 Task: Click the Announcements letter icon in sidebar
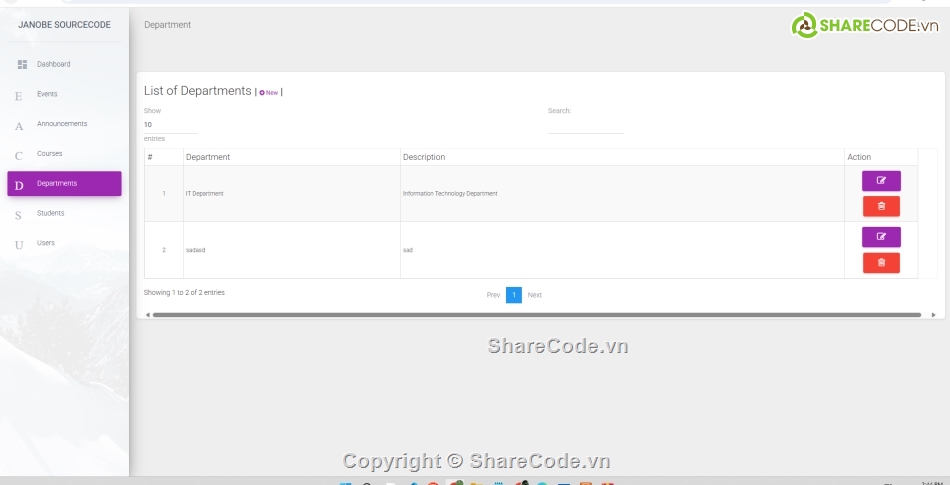18,126
